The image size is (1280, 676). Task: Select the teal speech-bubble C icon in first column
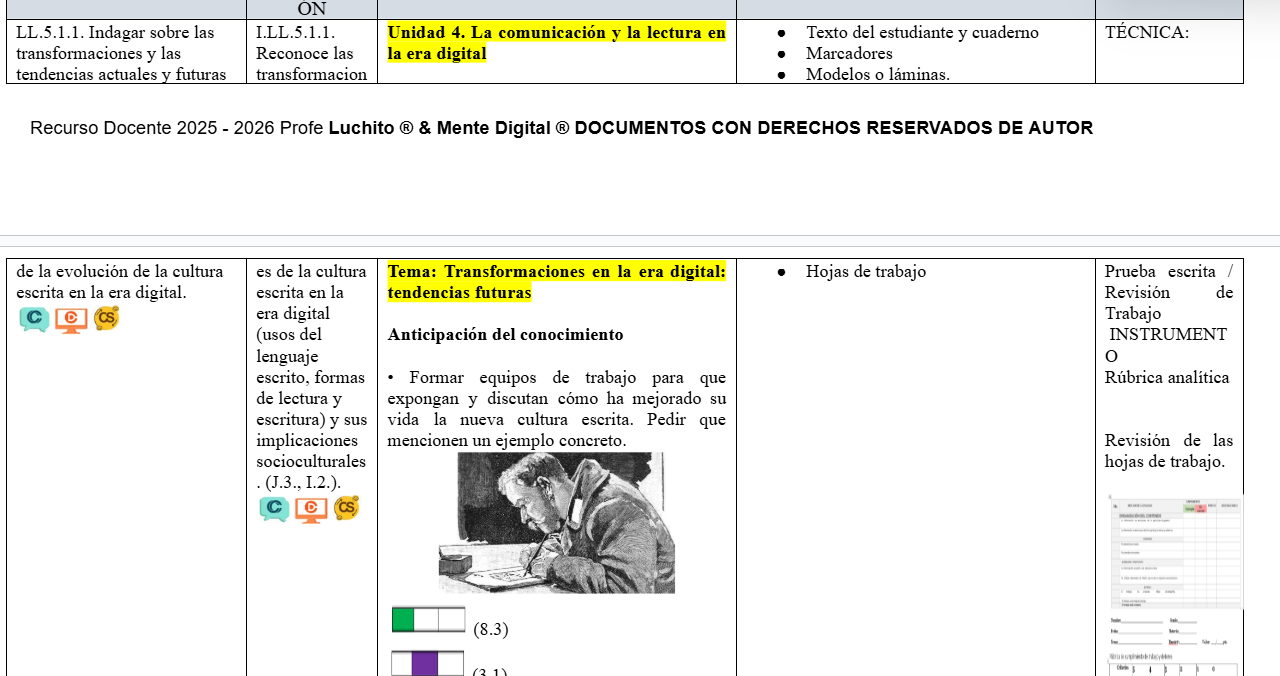click(35, 319)
